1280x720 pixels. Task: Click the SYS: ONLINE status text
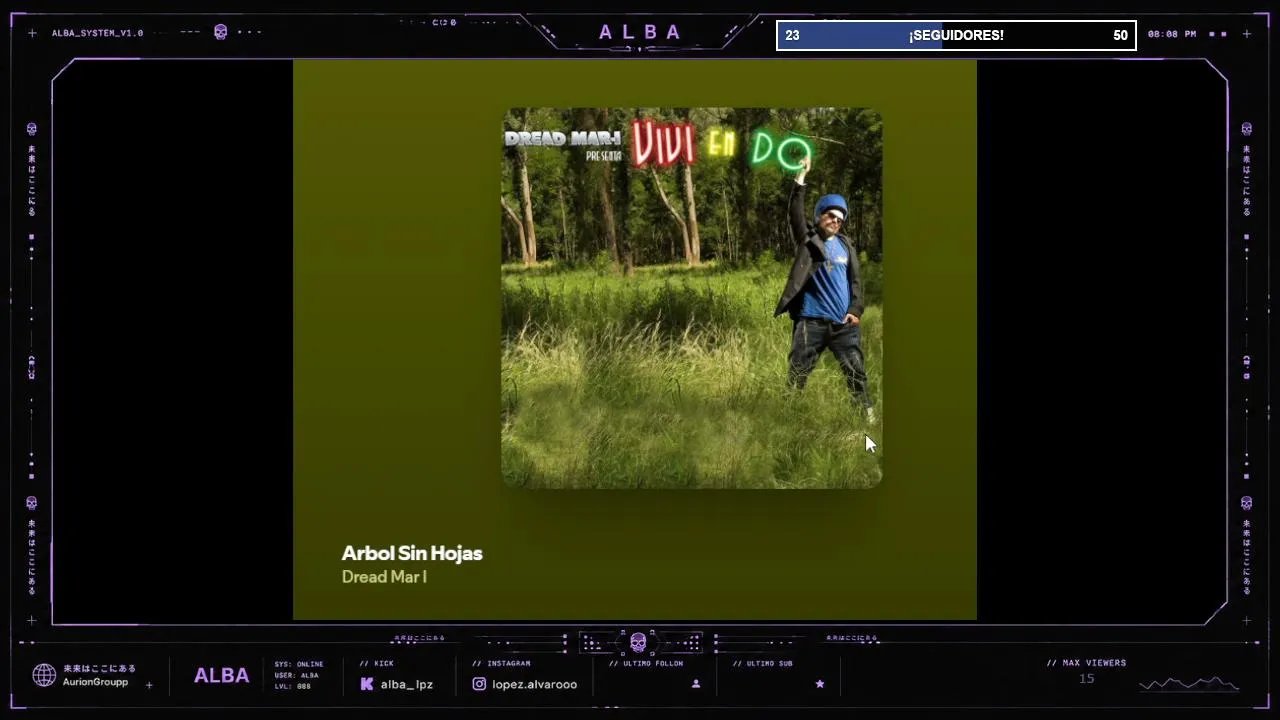pos(299,664)
